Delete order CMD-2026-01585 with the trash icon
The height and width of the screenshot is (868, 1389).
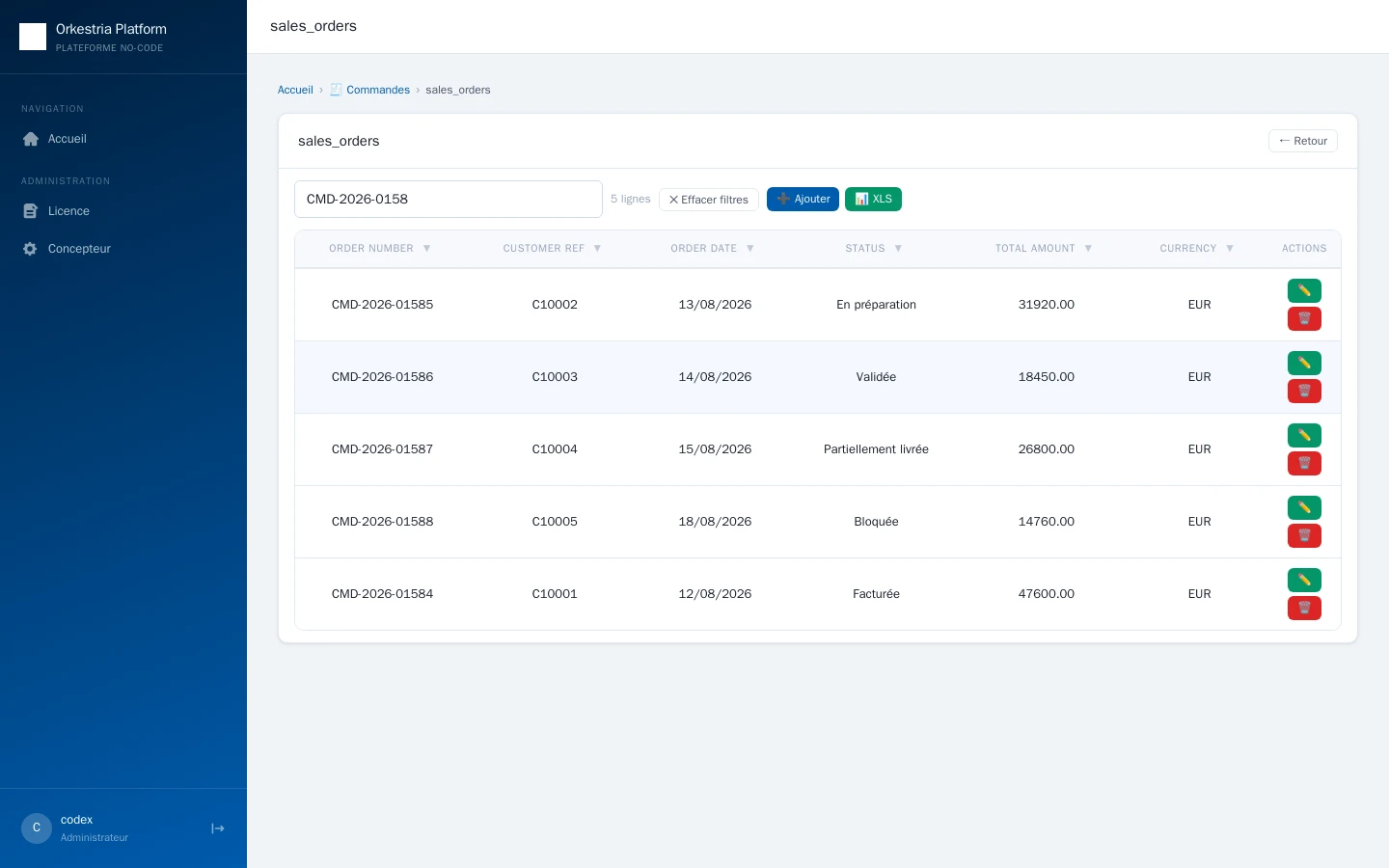tap(1304, 318)
